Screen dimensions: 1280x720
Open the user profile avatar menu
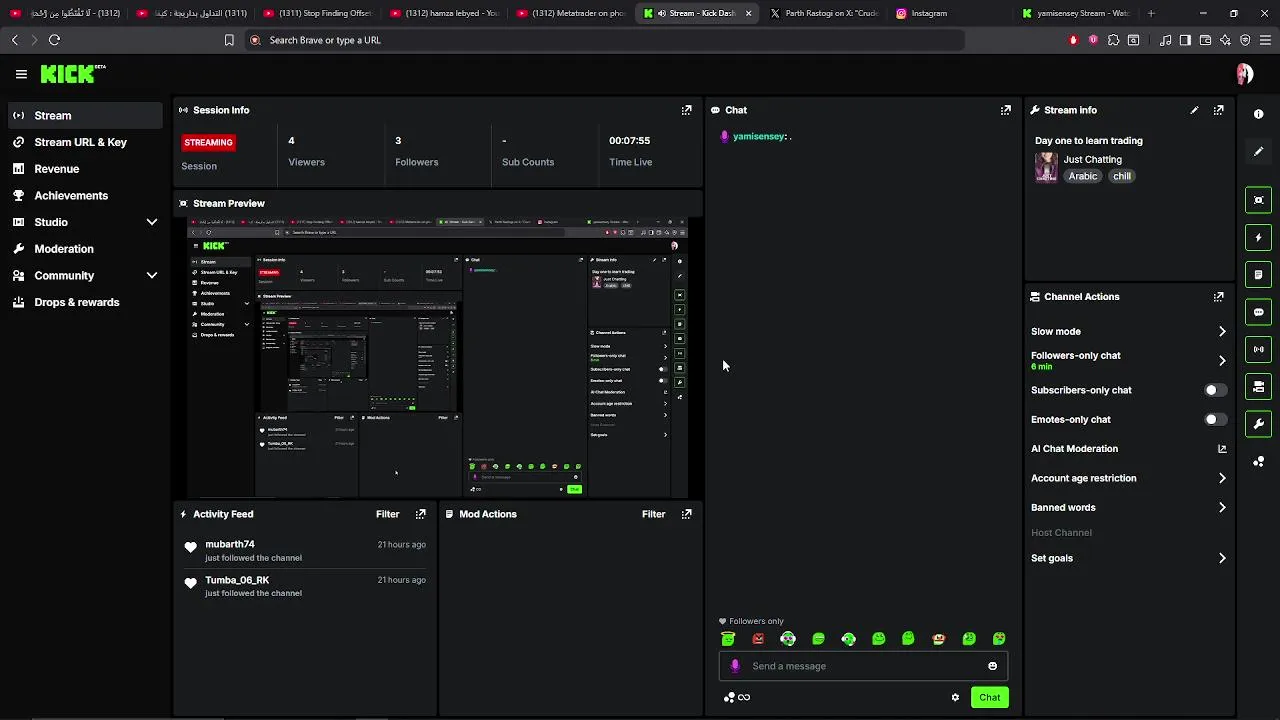click(x=1245, y=74)
